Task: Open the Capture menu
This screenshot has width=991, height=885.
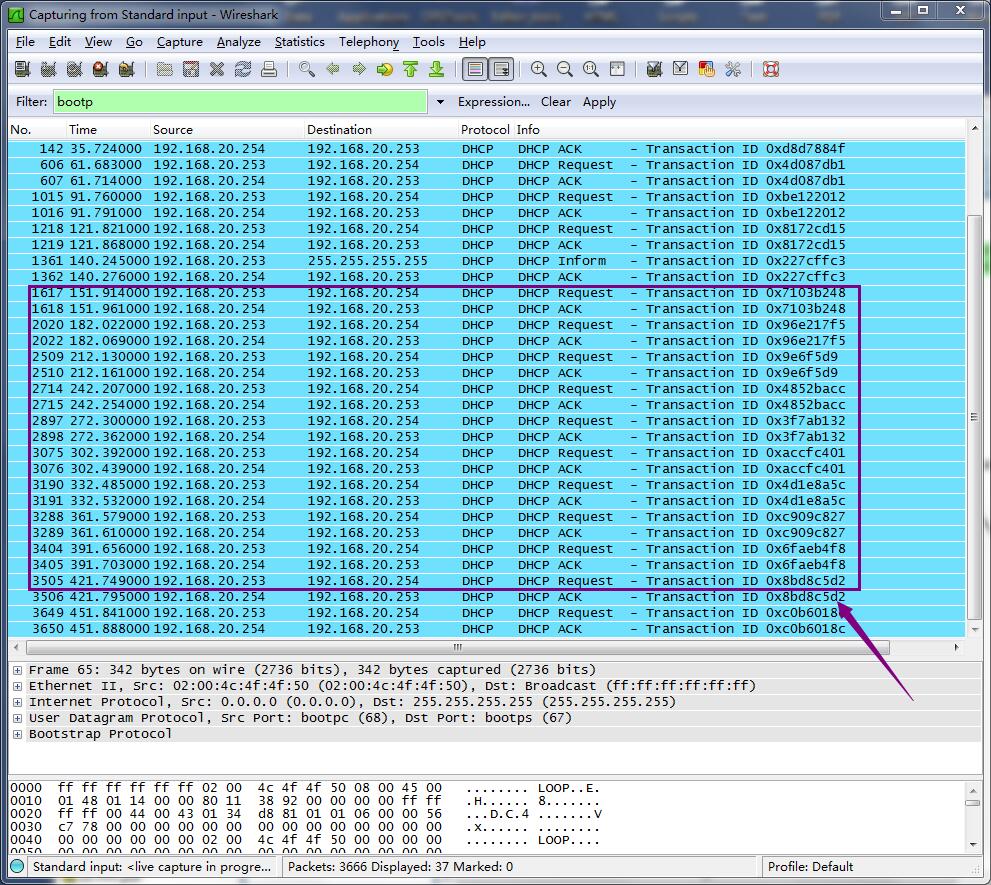Action: coord(179,42)
